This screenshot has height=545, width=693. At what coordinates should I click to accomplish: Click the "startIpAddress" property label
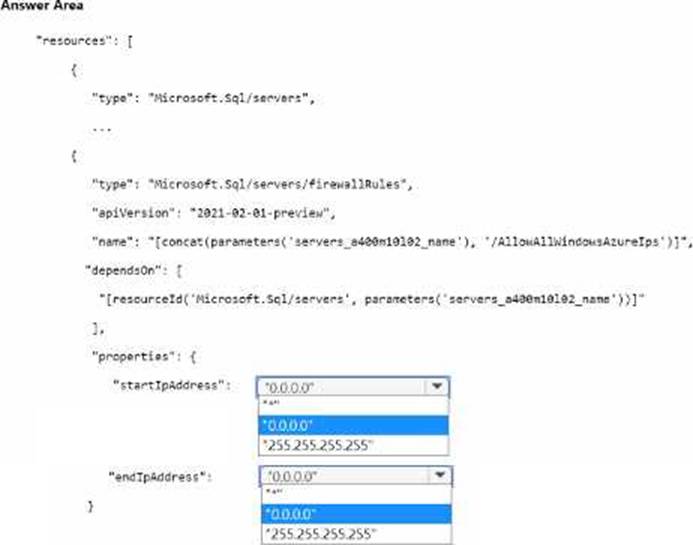point(172,385)
